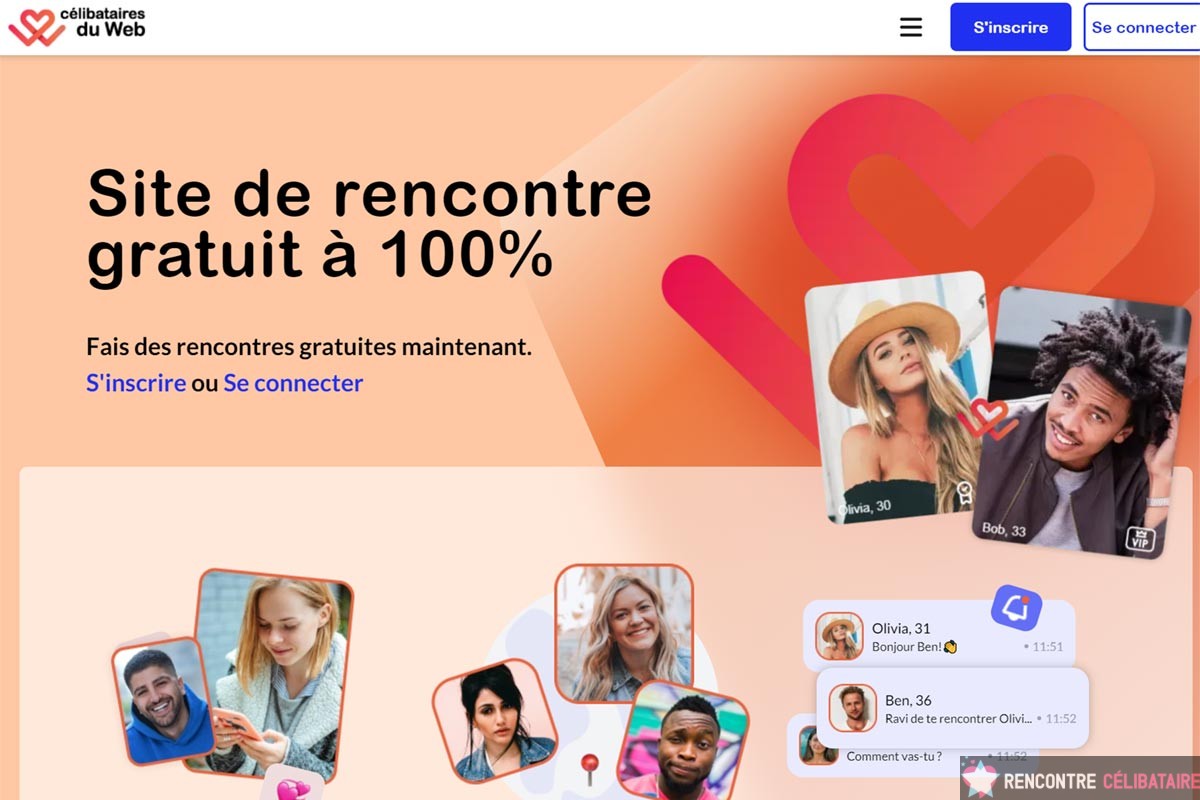Follow the Se connecter text link below headline
The height and width of the screenshot is (800, 1200).
[293, 383]
